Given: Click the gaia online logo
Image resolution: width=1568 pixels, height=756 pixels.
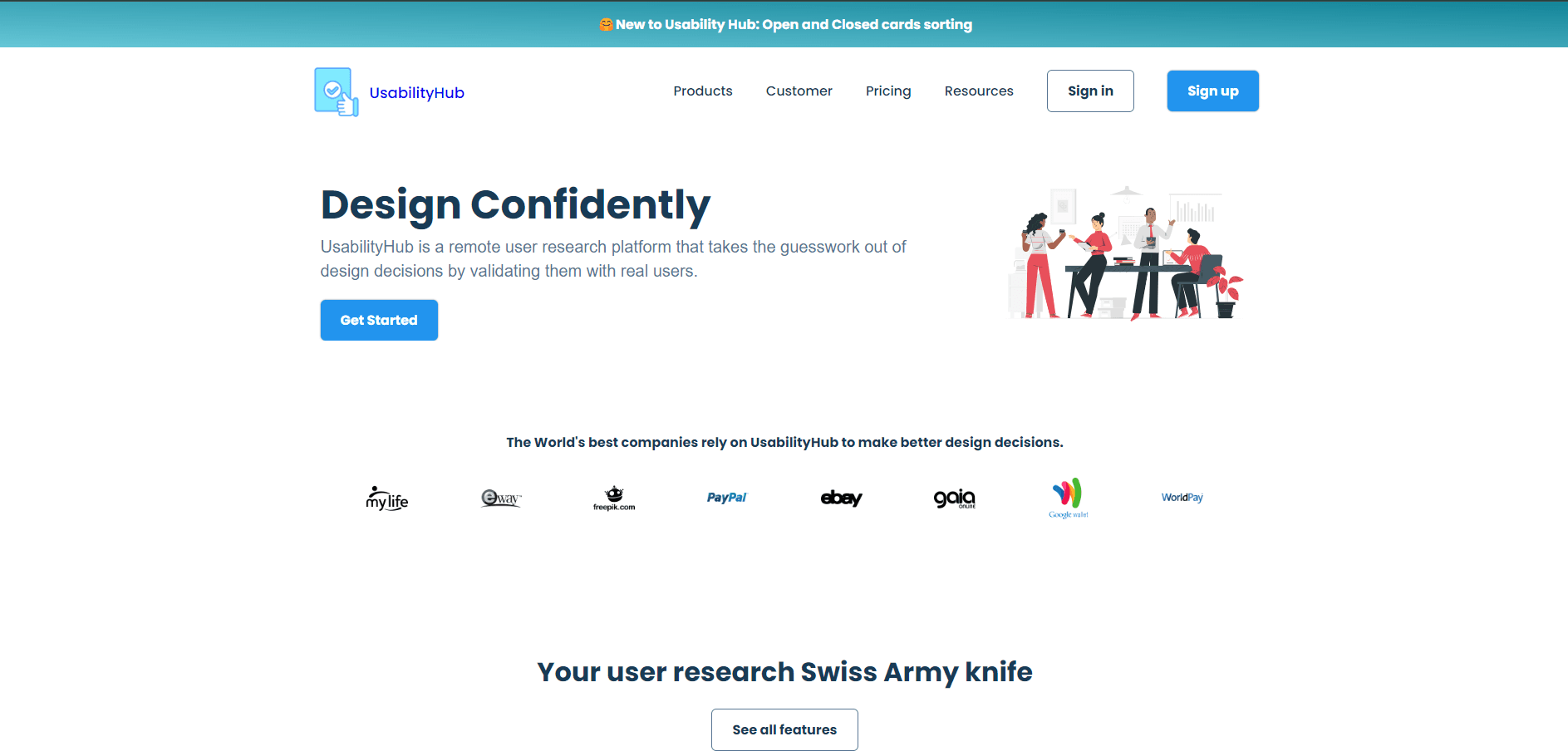Looking at the screenshot, I should click(x=955, y=498).
